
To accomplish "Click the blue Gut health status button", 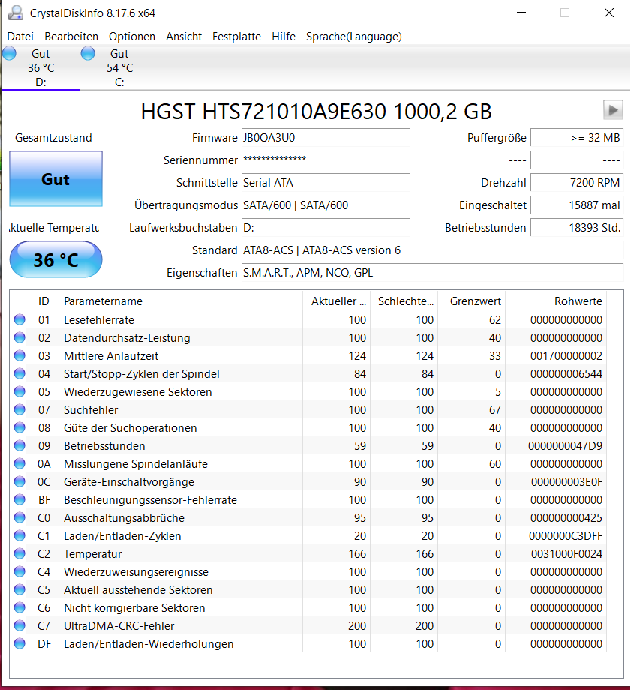I will 56,179.
